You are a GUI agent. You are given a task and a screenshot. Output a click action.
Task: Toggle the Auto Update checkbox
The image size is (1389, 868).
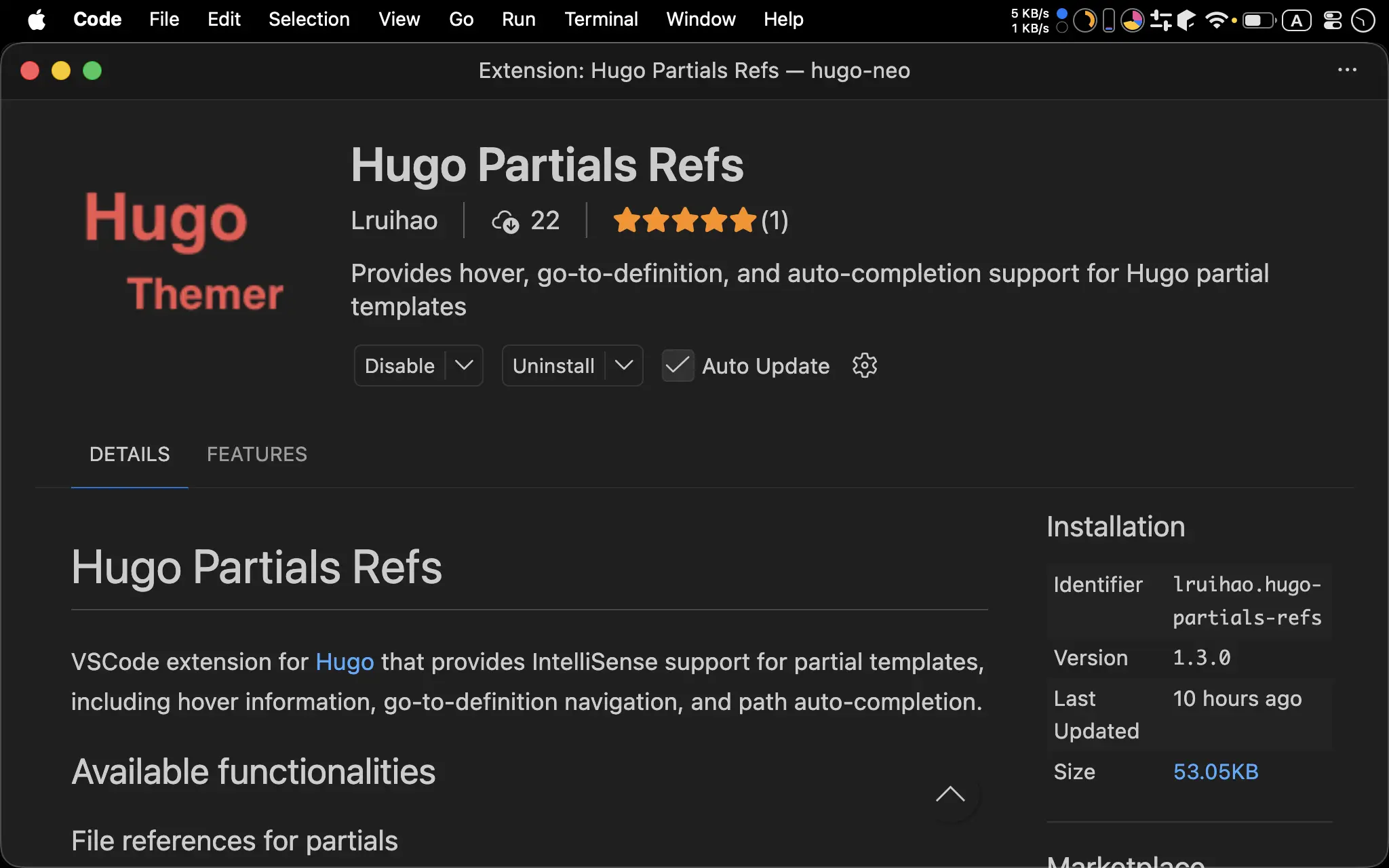point(678,366)
